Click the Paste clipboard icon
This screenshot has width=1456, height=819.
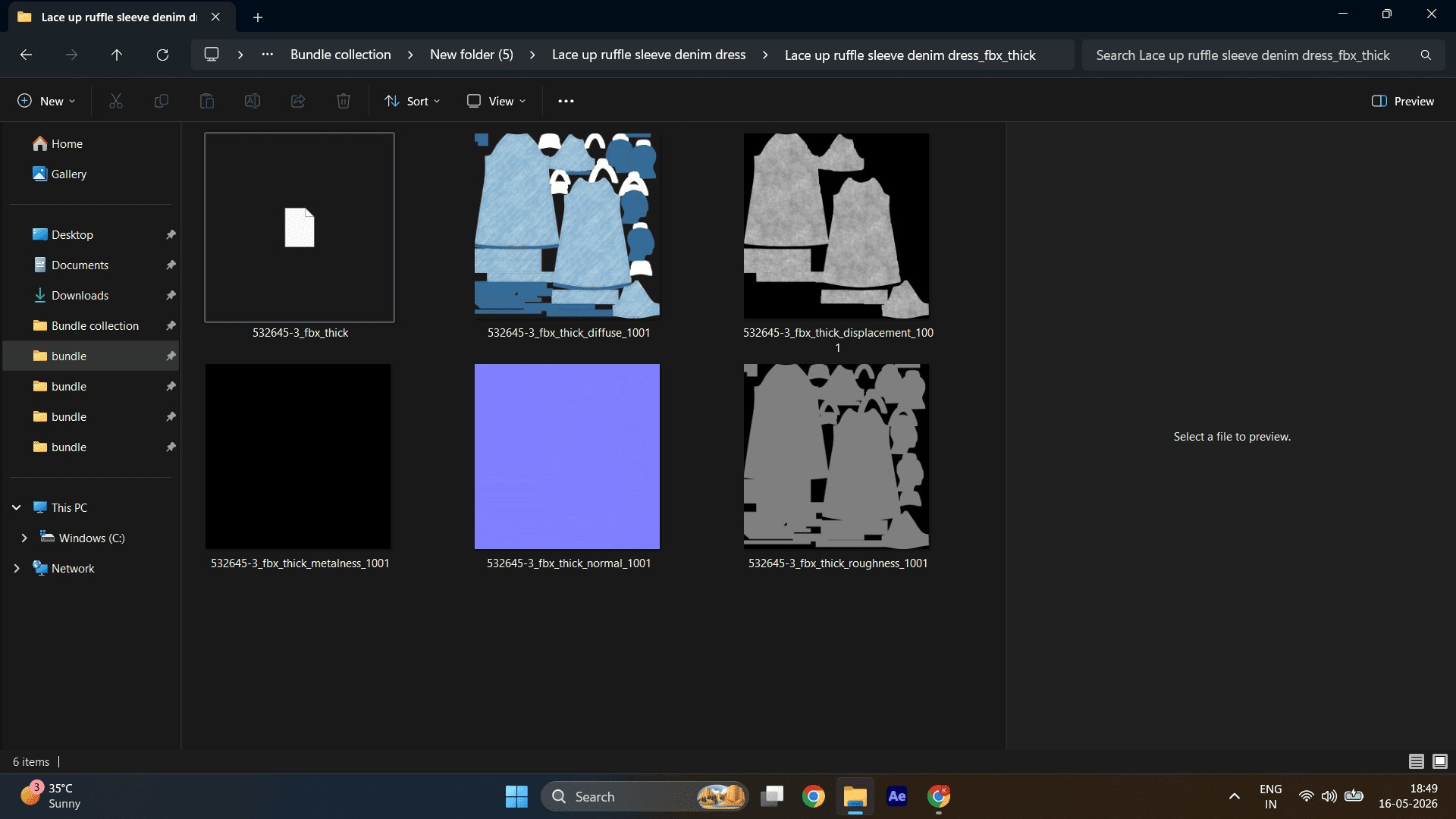(x=207, y=101)
